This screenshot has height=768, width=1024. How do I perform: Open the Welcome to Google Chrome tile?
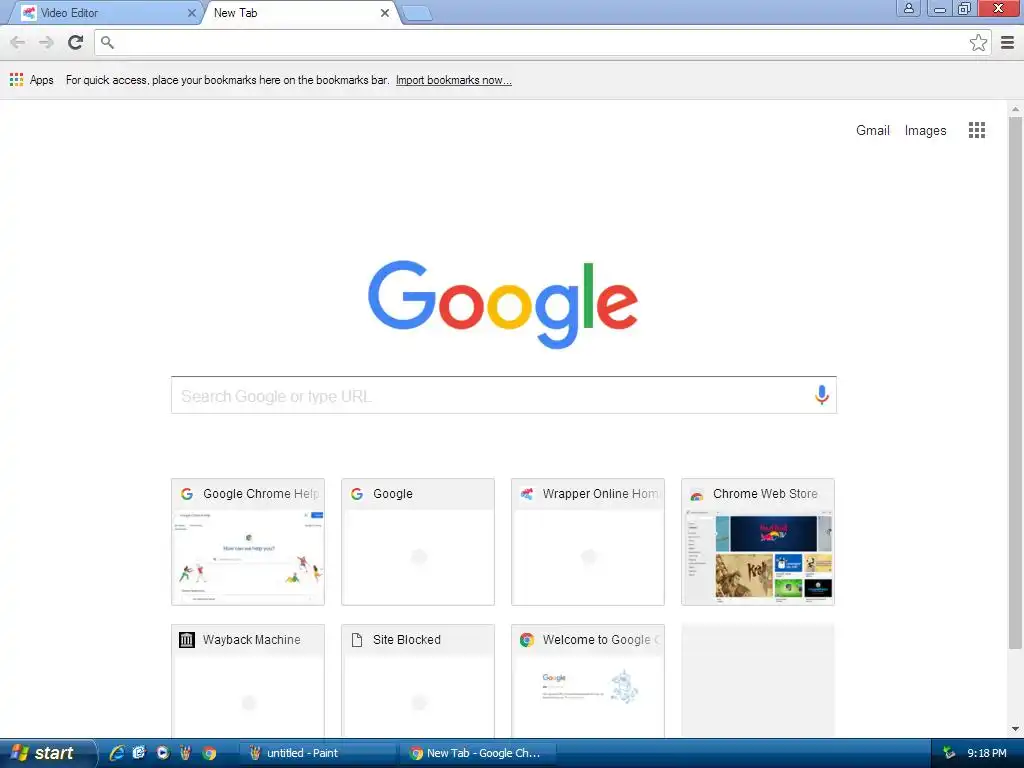point(588,681)
